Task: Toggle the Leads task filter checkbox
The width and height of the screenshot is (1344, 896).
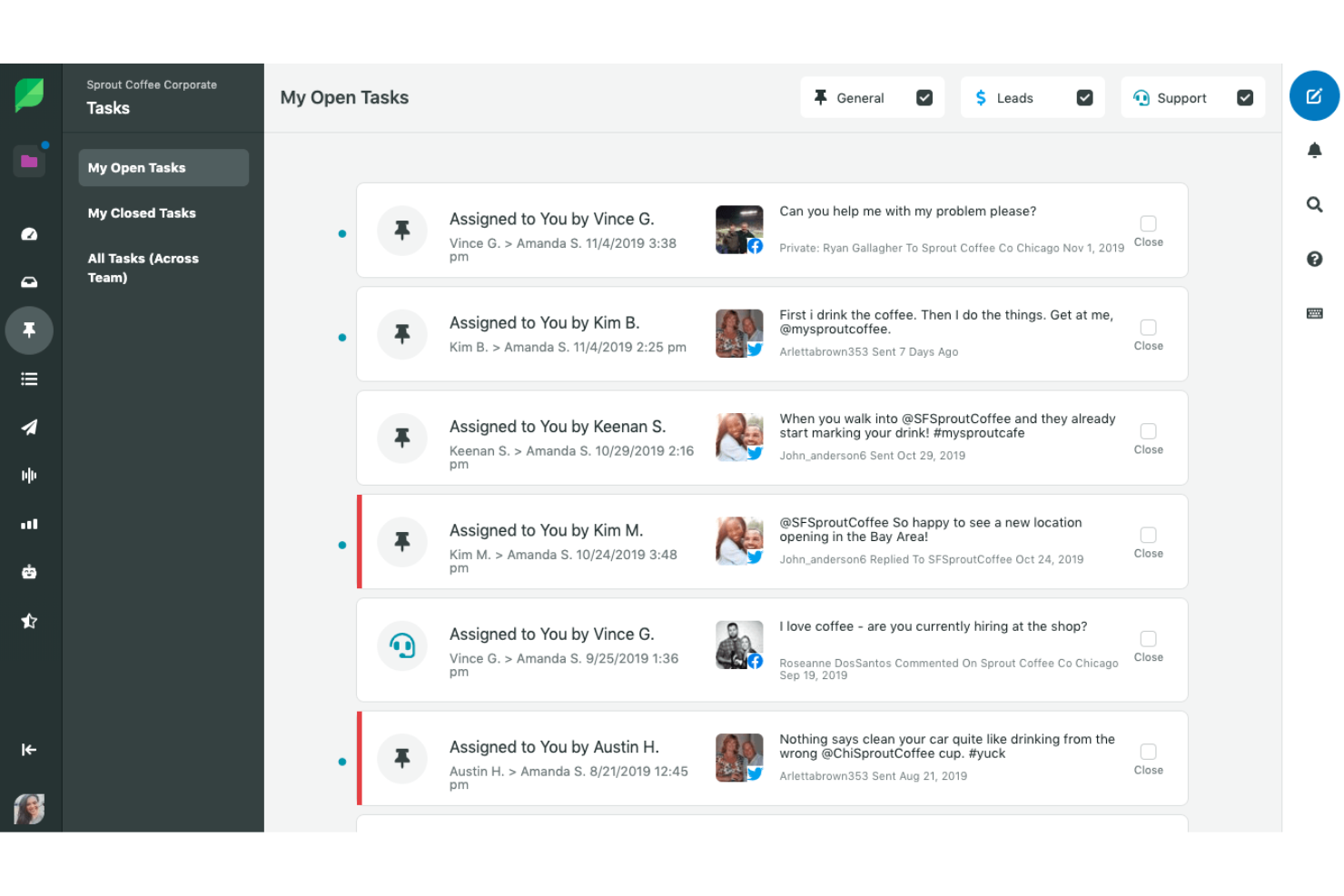Action: pos(1084,98)
